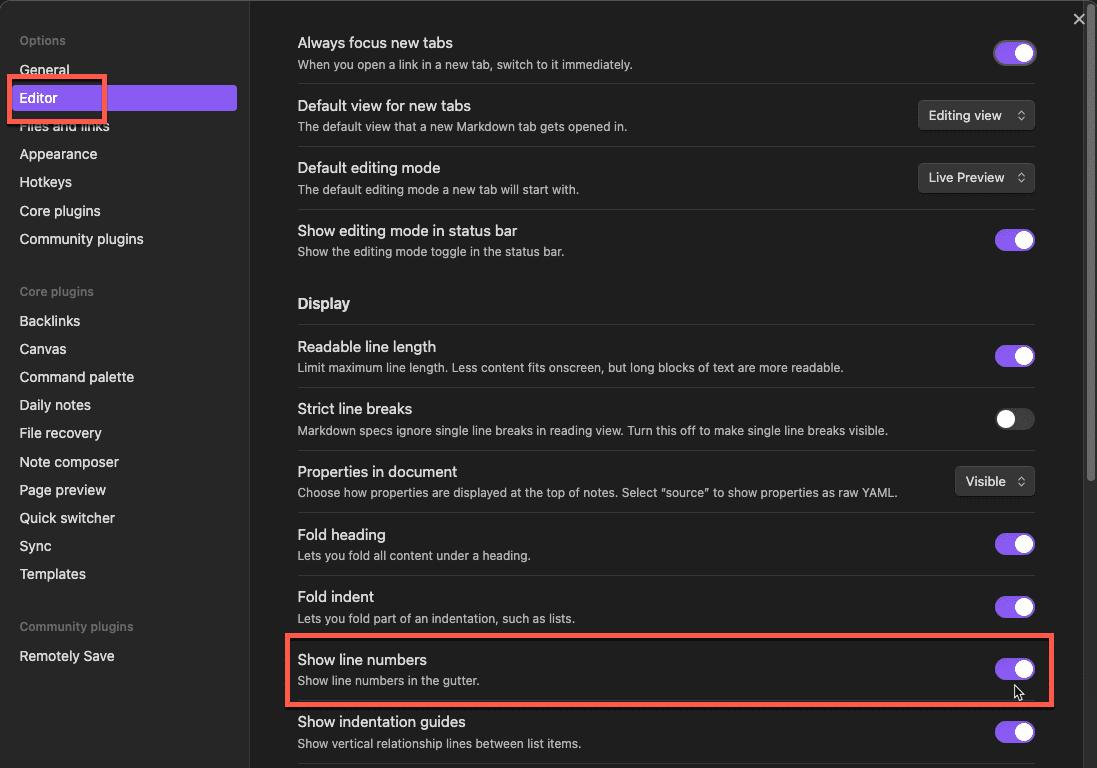Open the Default view for new tabs dropdown

pyautogui.click(x=976, y=115)
